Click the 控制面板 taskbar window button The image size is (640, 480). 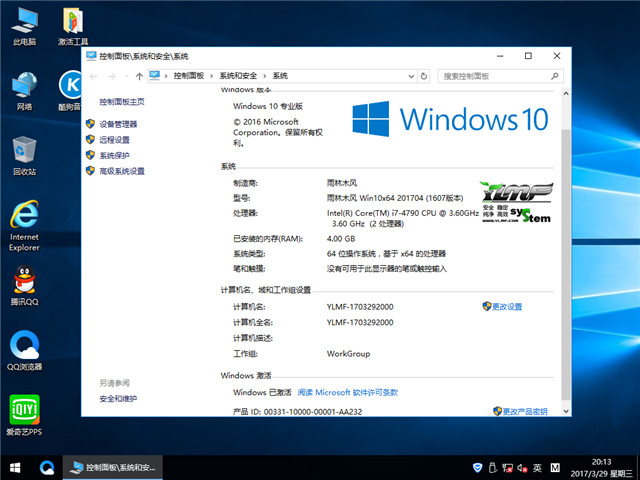113,468
